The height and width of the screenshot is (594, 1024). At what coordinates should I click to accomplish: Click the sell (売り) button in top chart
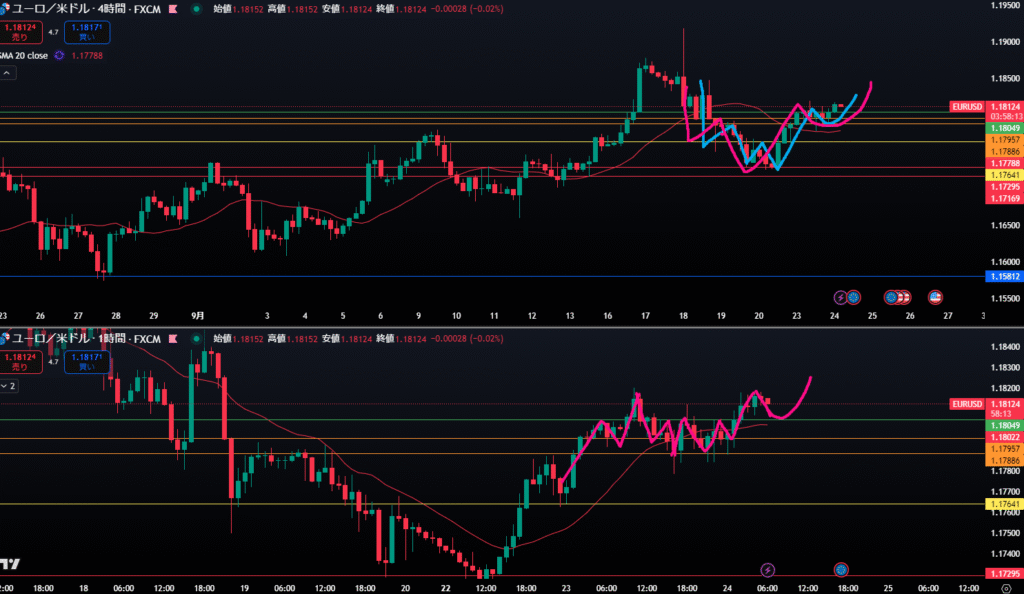(x=20, y=32)
